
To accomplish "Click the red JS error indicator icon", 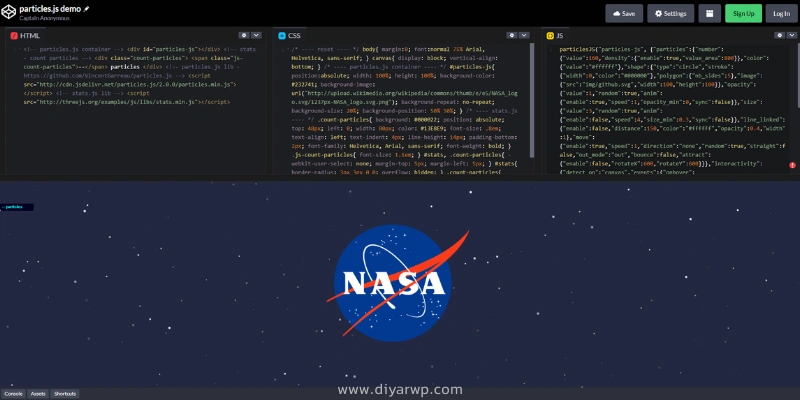I will pyautogui.click(x=792, y=164).
